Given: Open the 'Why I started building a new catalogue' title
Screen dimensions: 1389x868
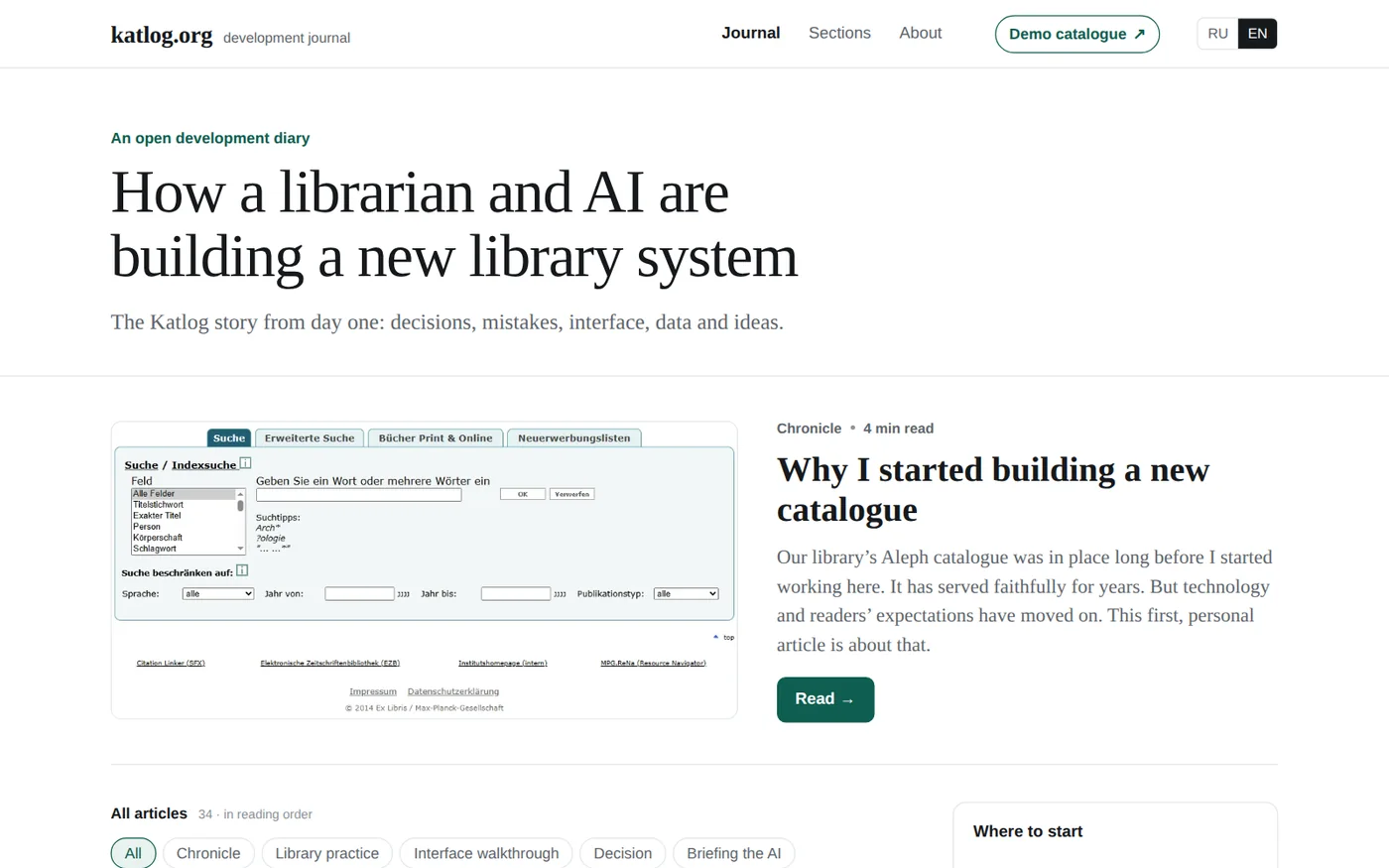Looking at the screenshot, I should point(993,489).
